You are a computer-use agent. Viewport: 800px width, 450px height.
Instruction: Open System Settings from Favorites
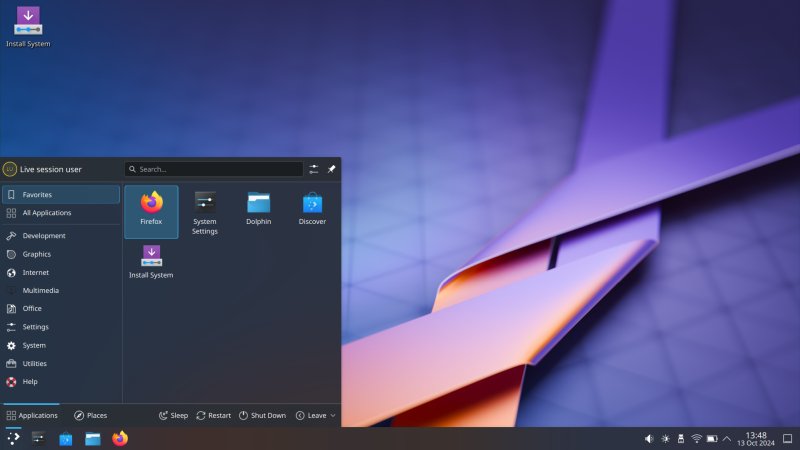tap(205, 211)
